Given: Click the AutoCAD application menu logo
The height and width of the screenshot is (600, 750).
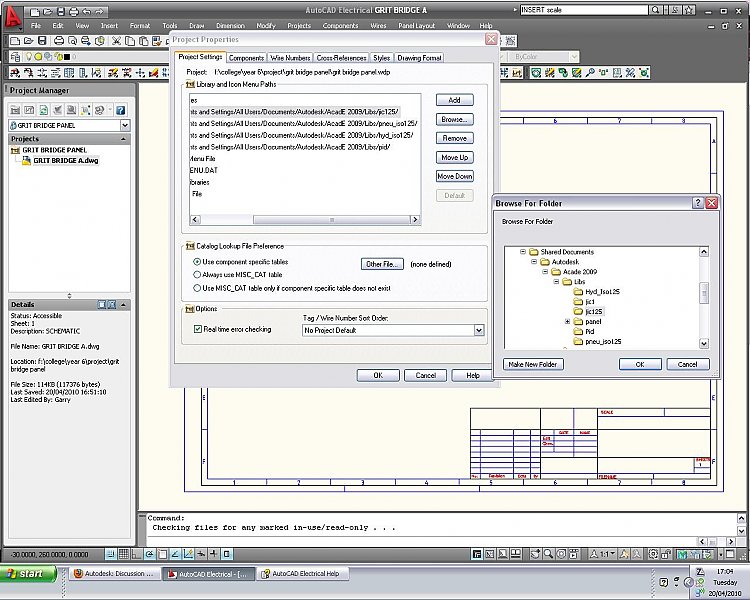Looking at the screenshot, I should pyautogui.click(x=13, y=17).
